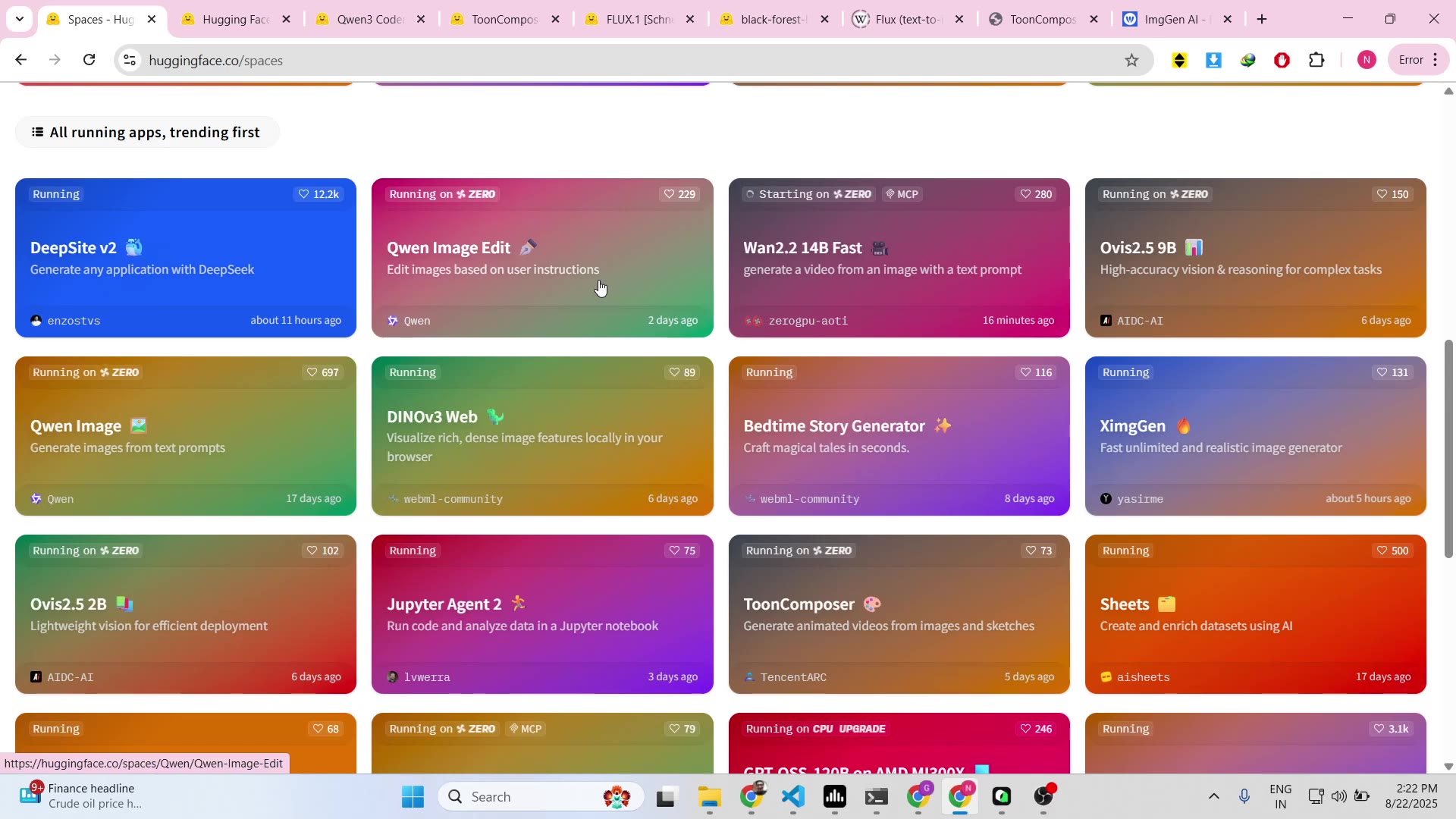Open a new browser tab
The width and height of the screenshot is (1456, 819).
(x=1262, y=19)
